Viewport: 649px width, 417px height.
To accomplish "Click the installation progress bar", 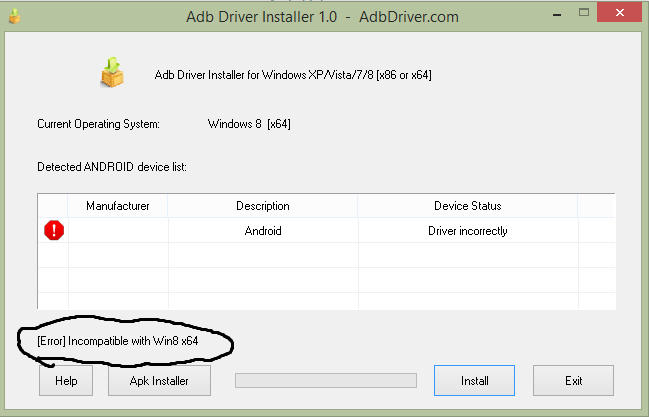I will click(325, 381).
